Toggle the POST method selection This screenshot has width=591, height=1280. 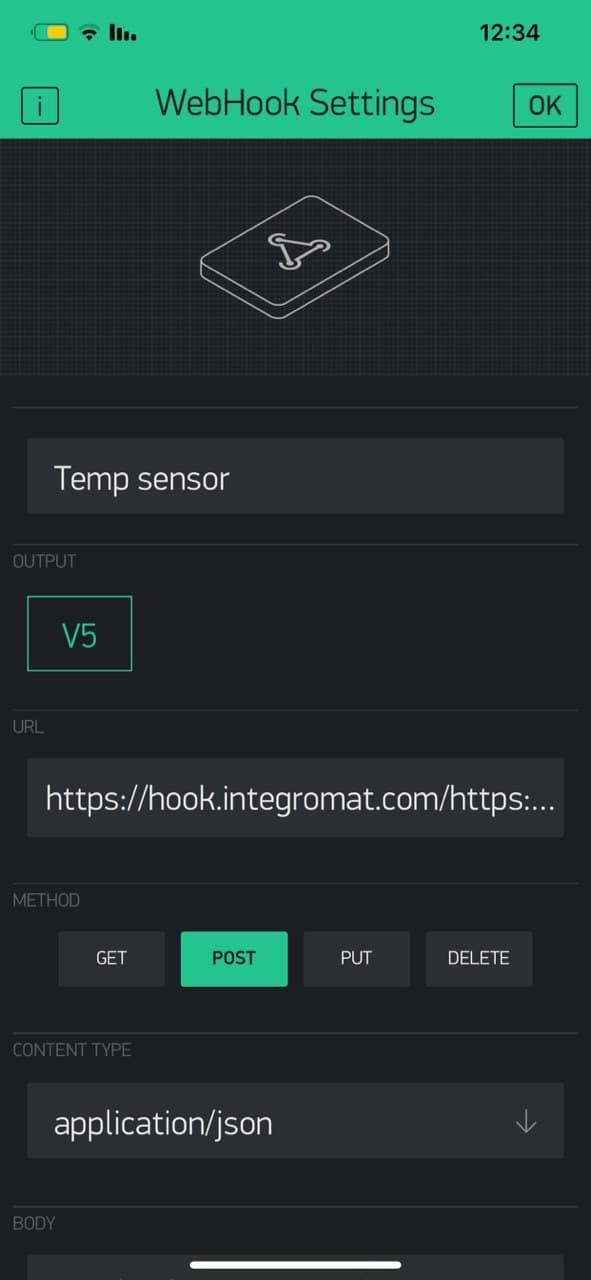pyautogui.click(x=234, y=958)
